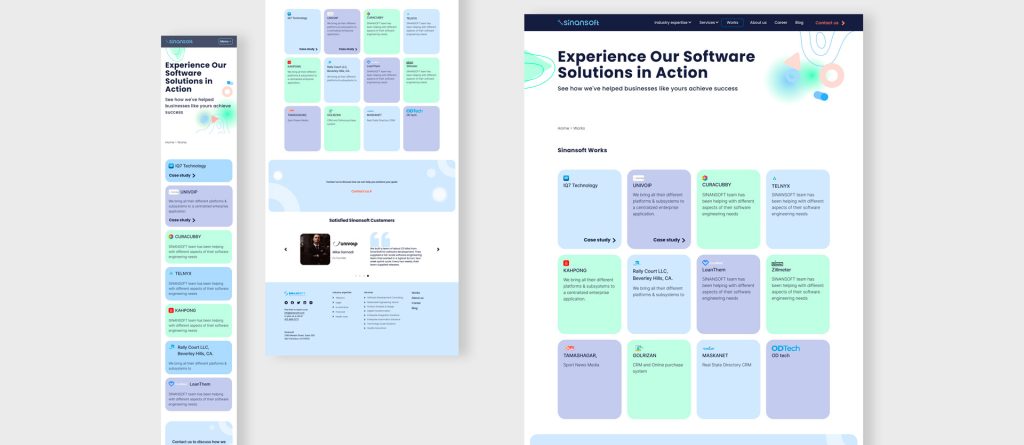
Task: Click the IQ7 Technology logo icon in desktop grid
Action: coord(565,178)
